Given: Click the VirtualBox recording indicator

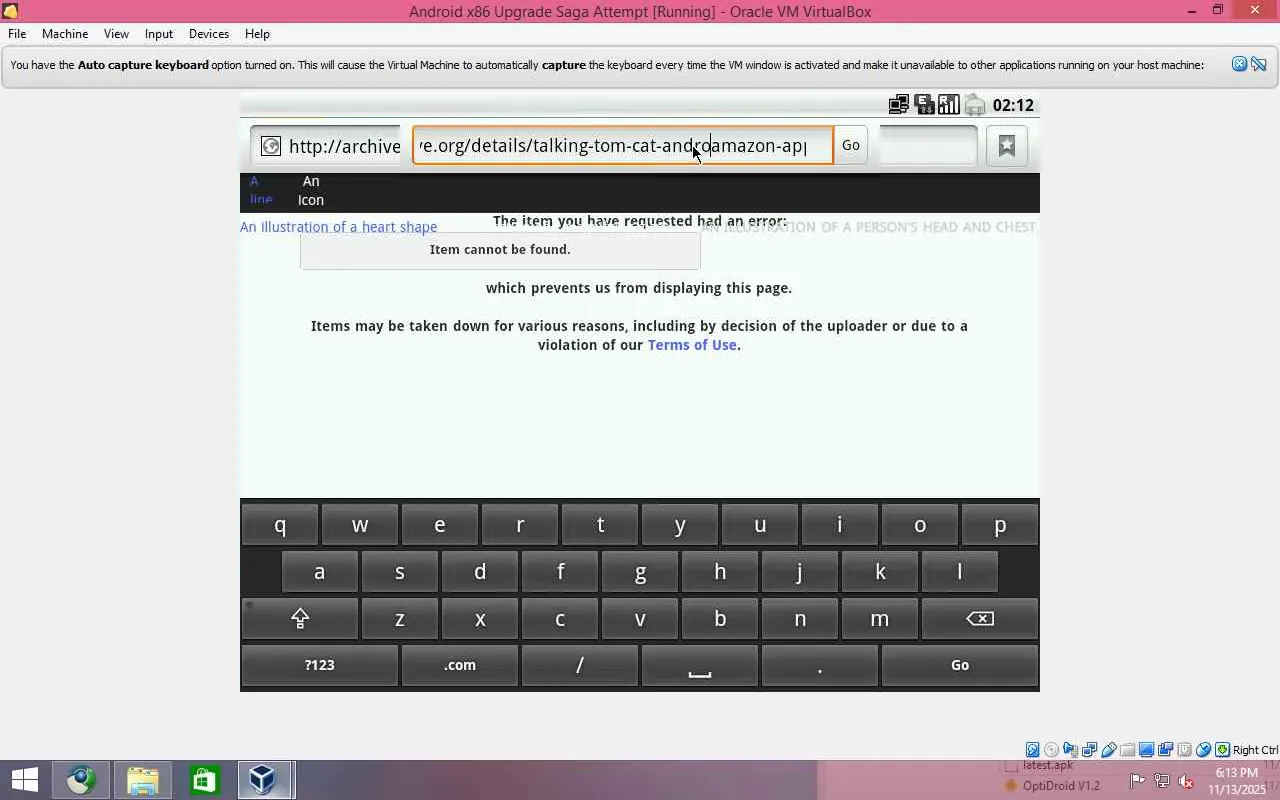Looking at the screenshot, I should [x=1165, y=750].
